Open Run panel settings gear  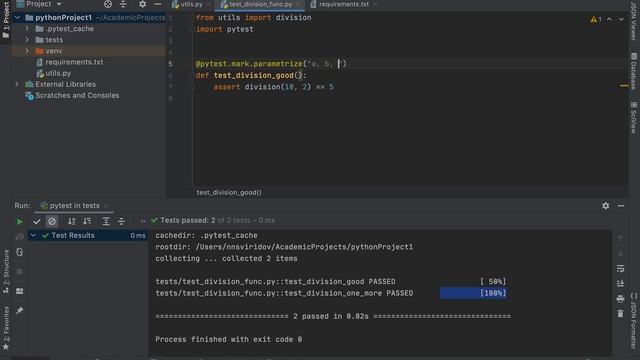(606, 206)
